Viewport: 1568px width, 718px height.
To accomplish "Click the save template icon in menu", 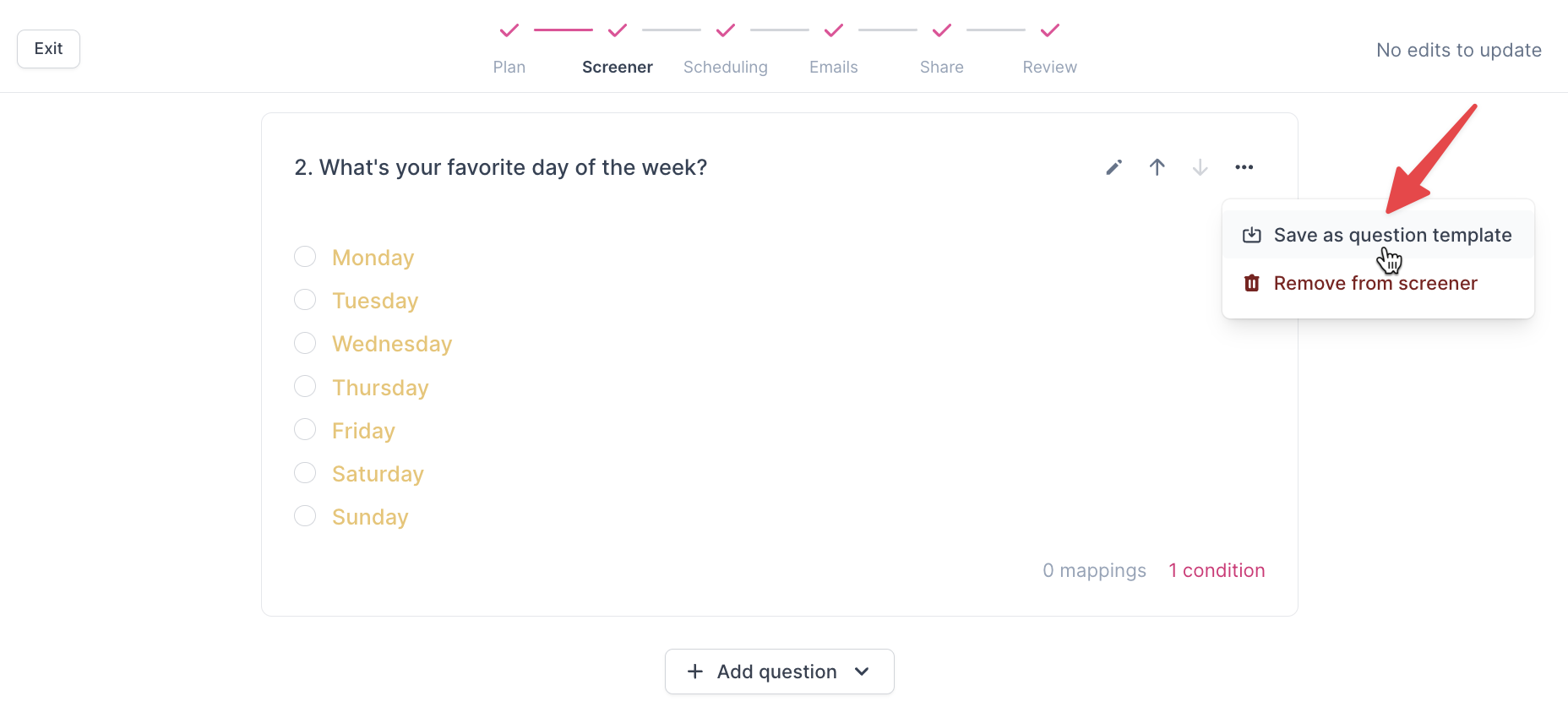I will pyautogui.click(x=1251, y=235).
